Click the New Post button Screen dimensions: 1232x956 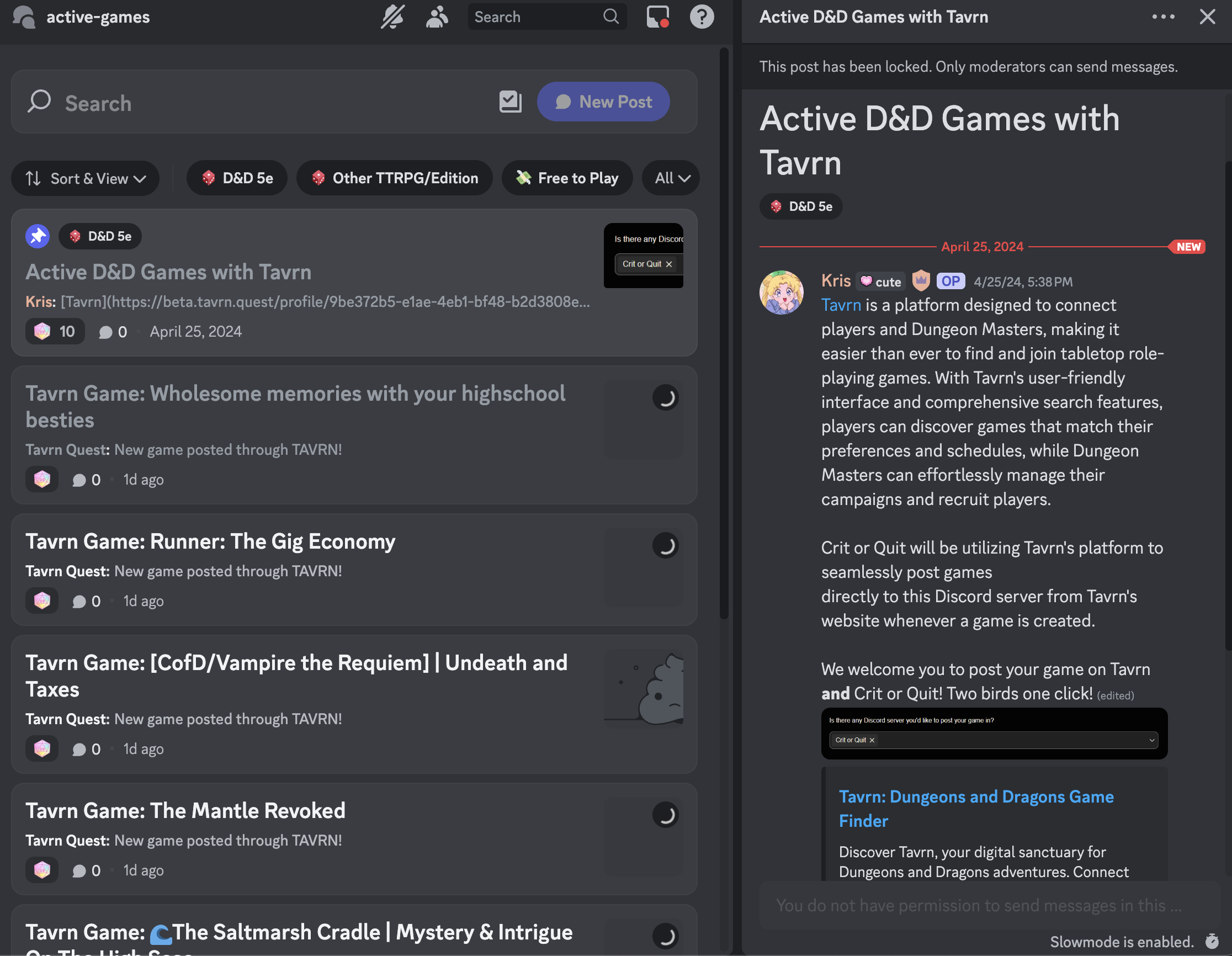pyautogui.click(x=603, y=102)
